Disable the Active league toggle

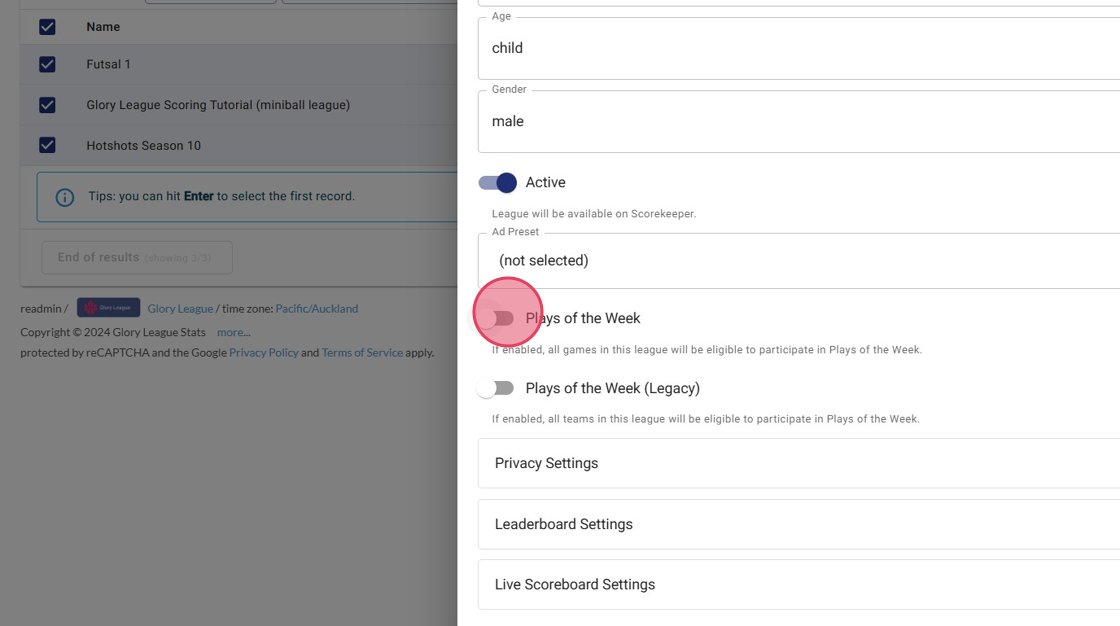coord(497,182)
